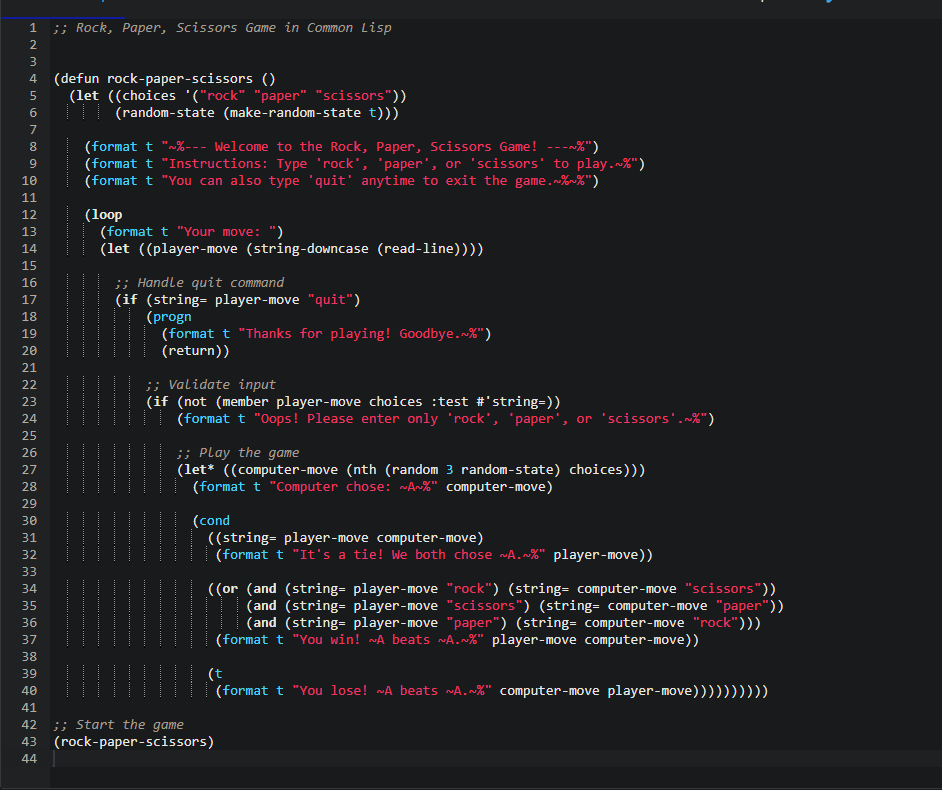Screen dimensions: 942x790
Task: Click line number 12 in the gutter
Action: click(29, 214)
